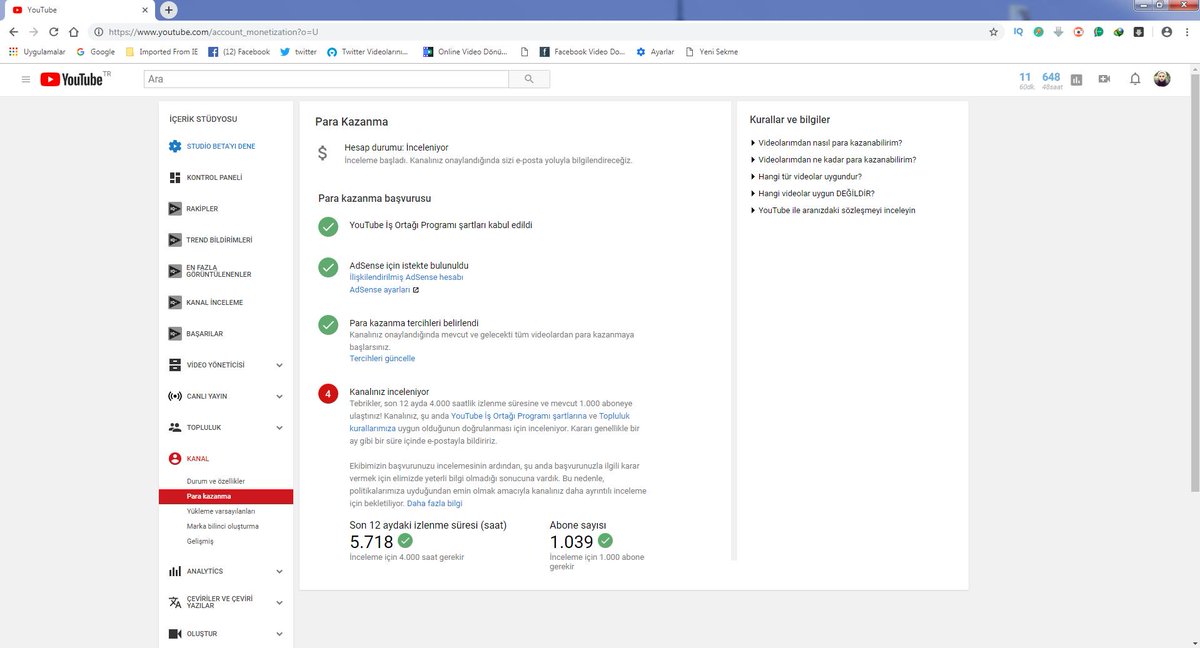Click Daha fazla bilgi link
This screenshot has width=1200, height=648.
click(434, 503)
